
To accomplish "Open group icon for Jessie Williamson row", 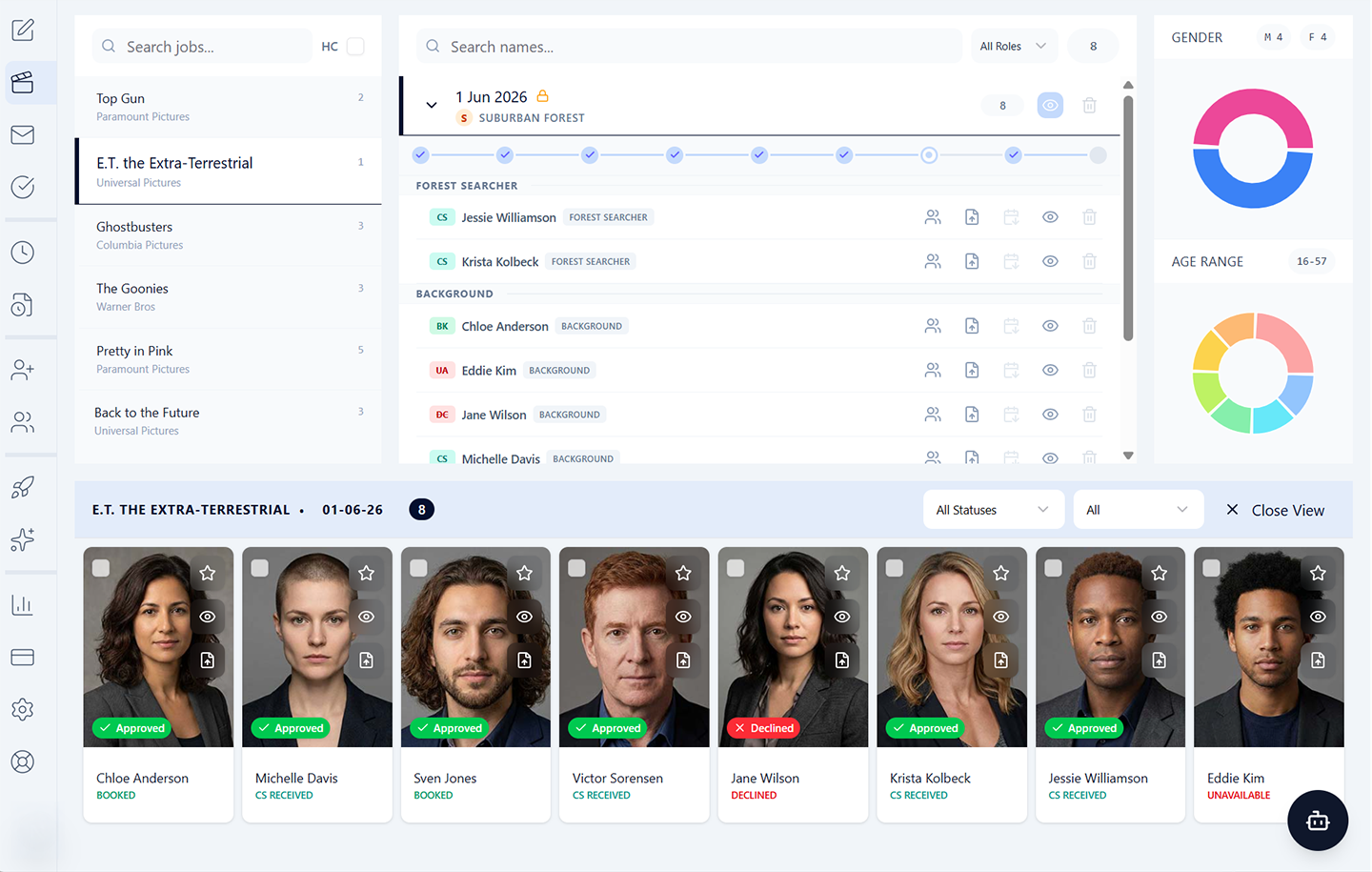I will coord(933,217).
